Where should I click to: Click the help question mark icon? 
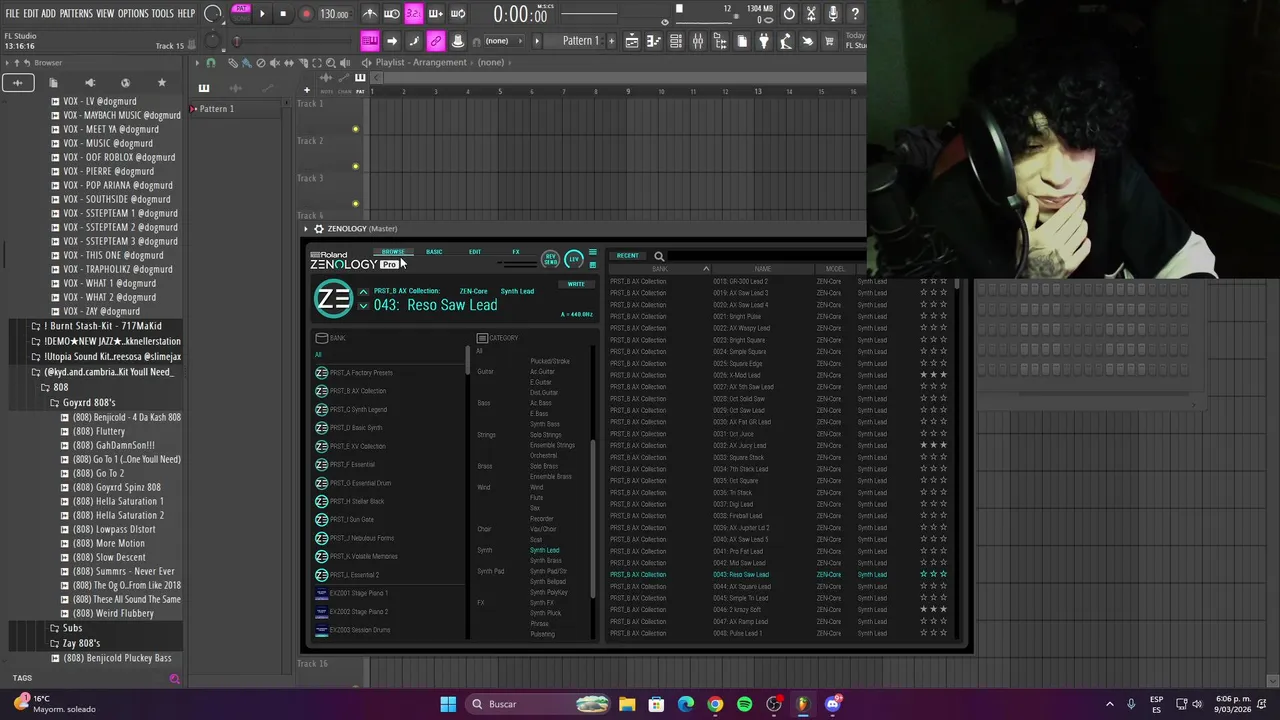point(855,14)
